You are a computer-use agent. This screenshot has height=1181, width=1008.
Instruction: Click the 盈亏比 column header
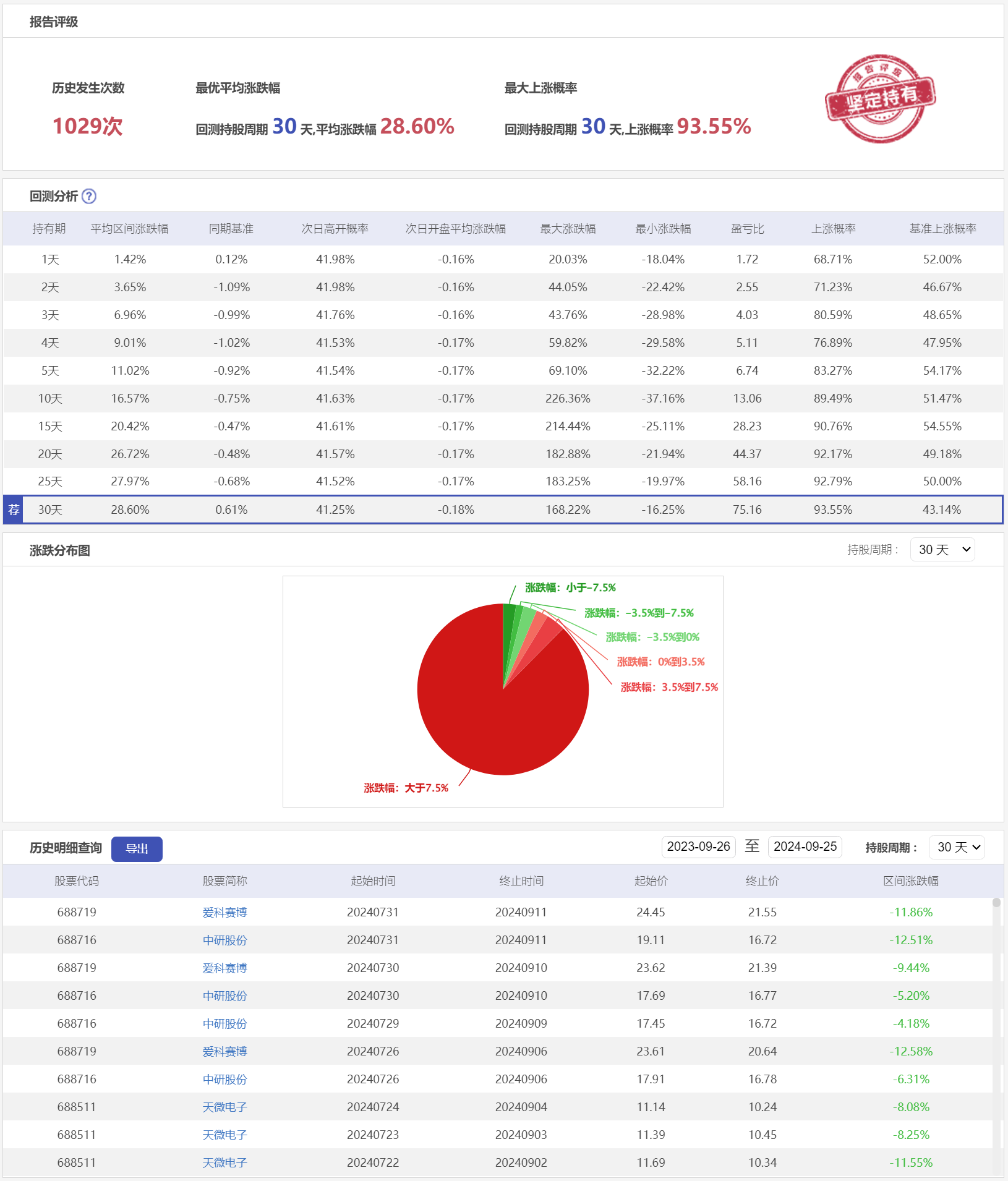(747, 229)
